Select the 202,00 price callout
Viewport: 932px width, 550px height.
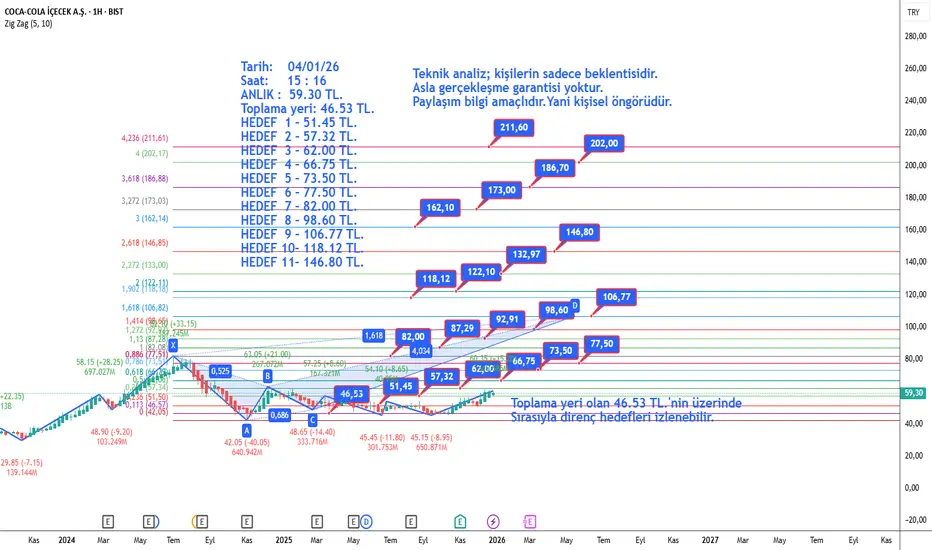pos(604,143)
